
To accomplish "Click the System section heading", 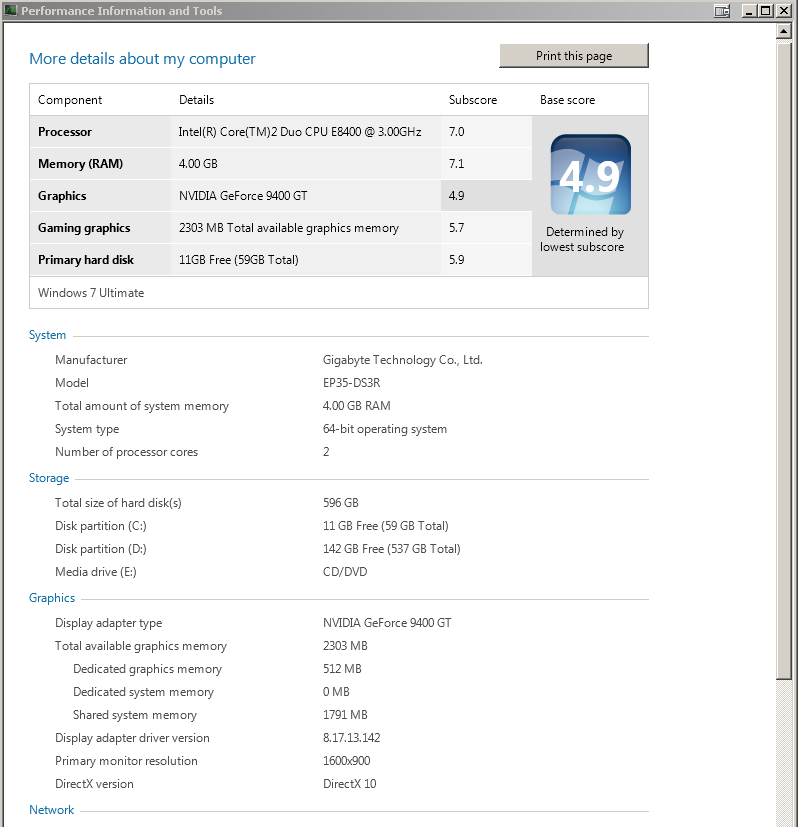I will (47, 335).
